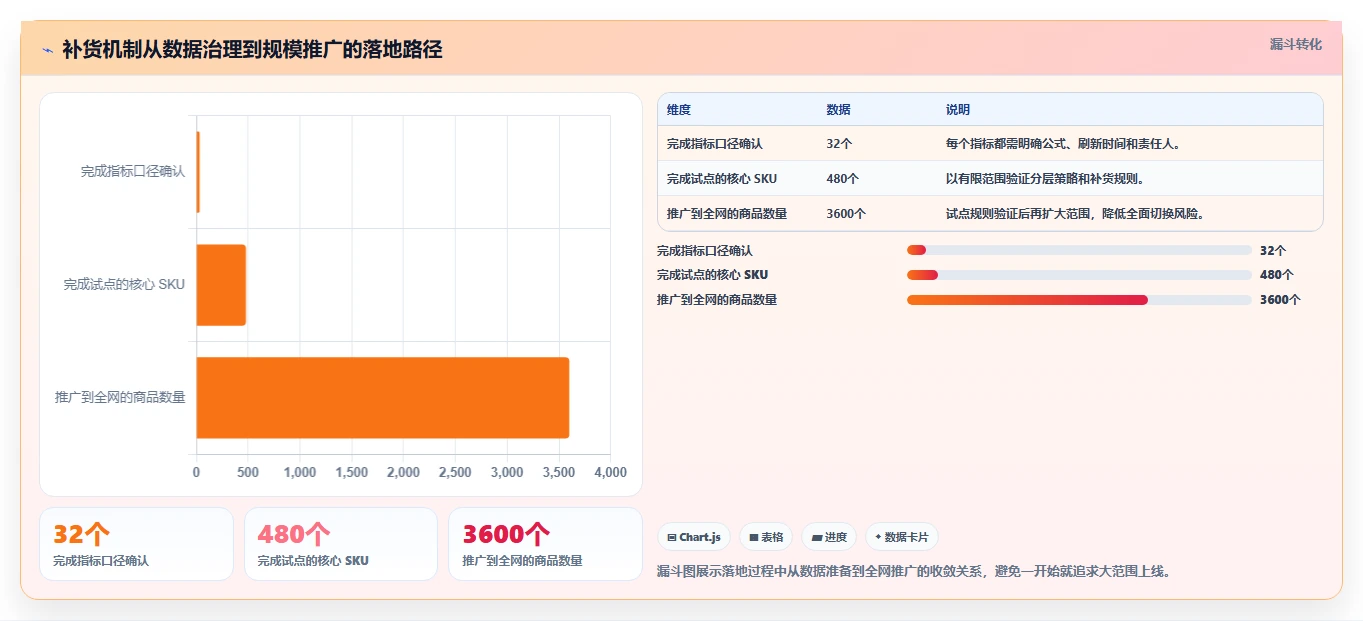Click the 完成指标口径确认 bar in chart
This screenshot has height=621, width=1363.
tap(198, 172)
